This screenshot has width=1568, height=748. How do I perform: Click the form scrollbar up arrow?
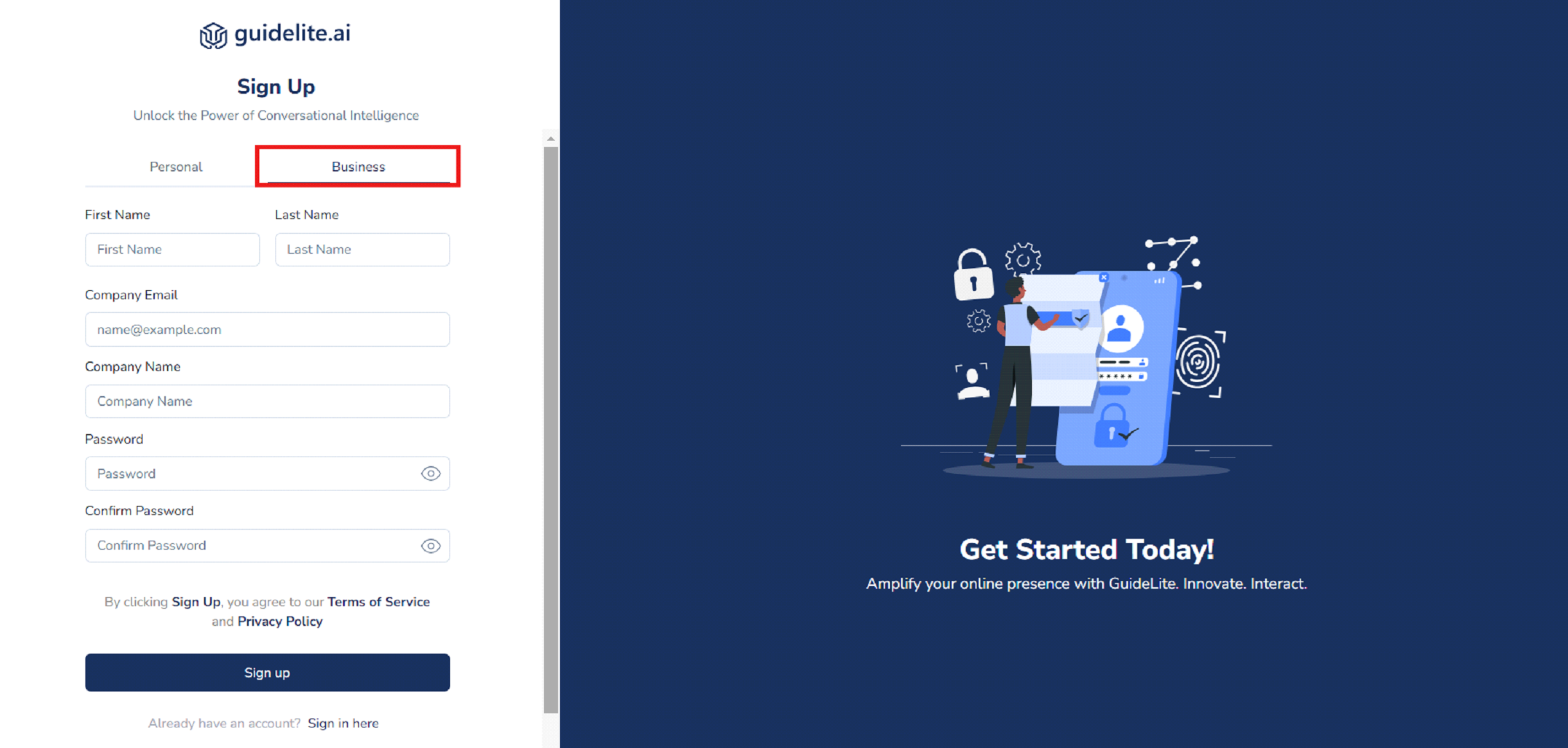(550, 139)
